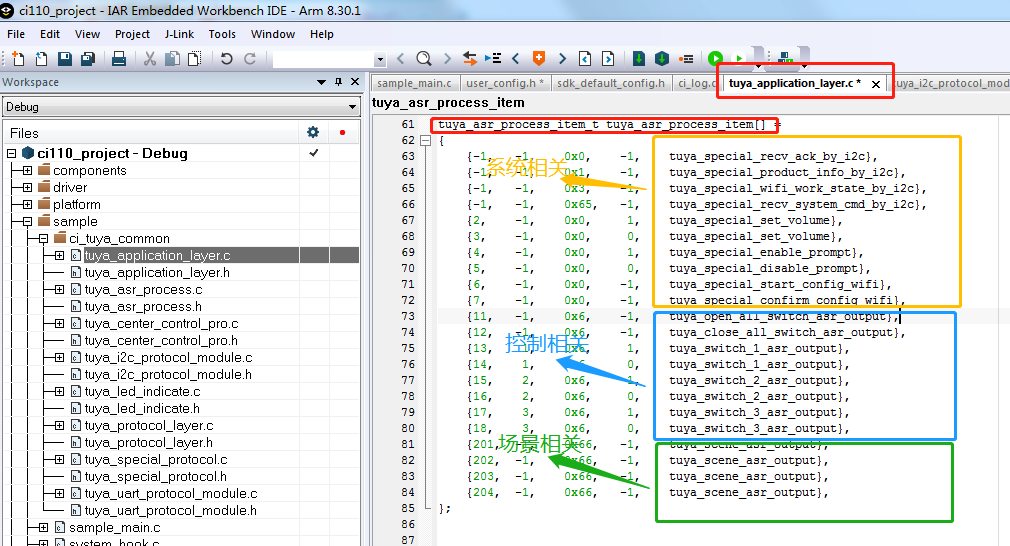Pin the Workspace panel
Image resolution: width=1010 pixels, height=546 pixels.
(338, 82)
